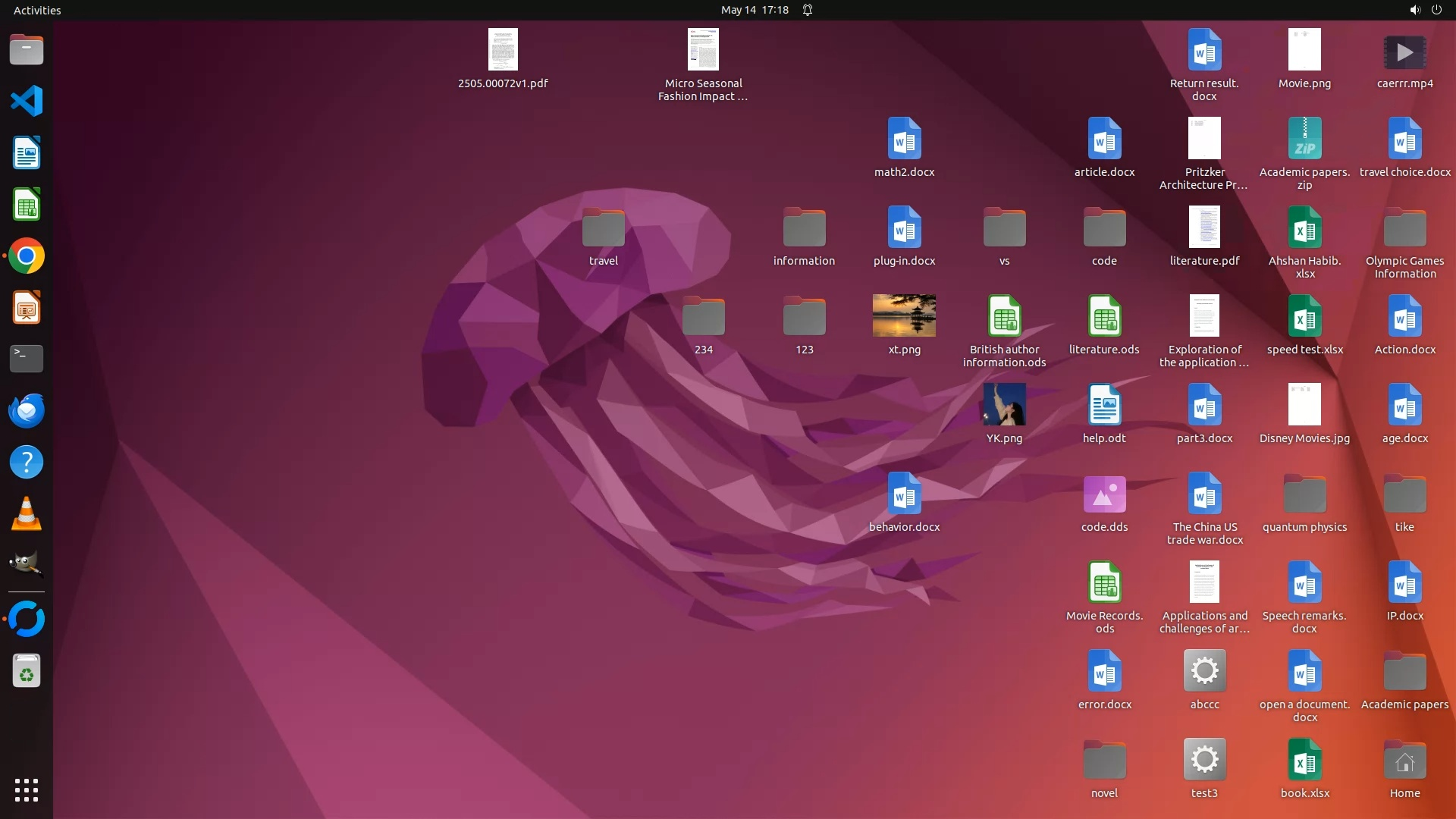Viewport: 1456px width, 819px height.
Task: Open LibreOffice Impress from dock
Action: [x=27, y=308]
